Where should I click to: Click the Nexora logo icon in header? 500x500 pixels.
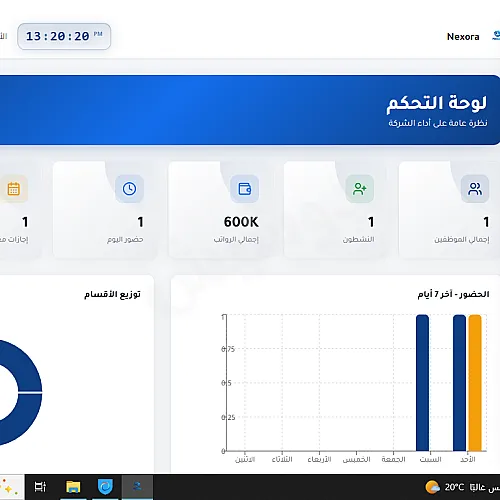pyautogui.click(x=496, y=36)
